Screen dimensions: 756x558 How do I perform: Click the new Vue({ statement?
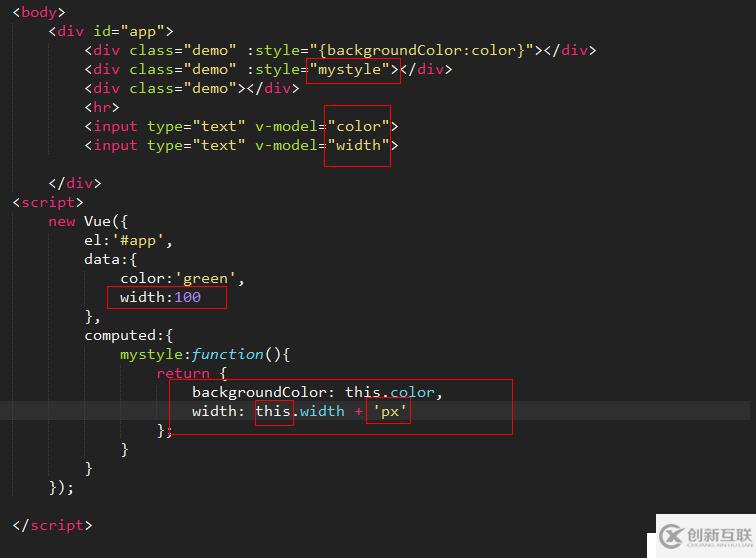[88, 221]
